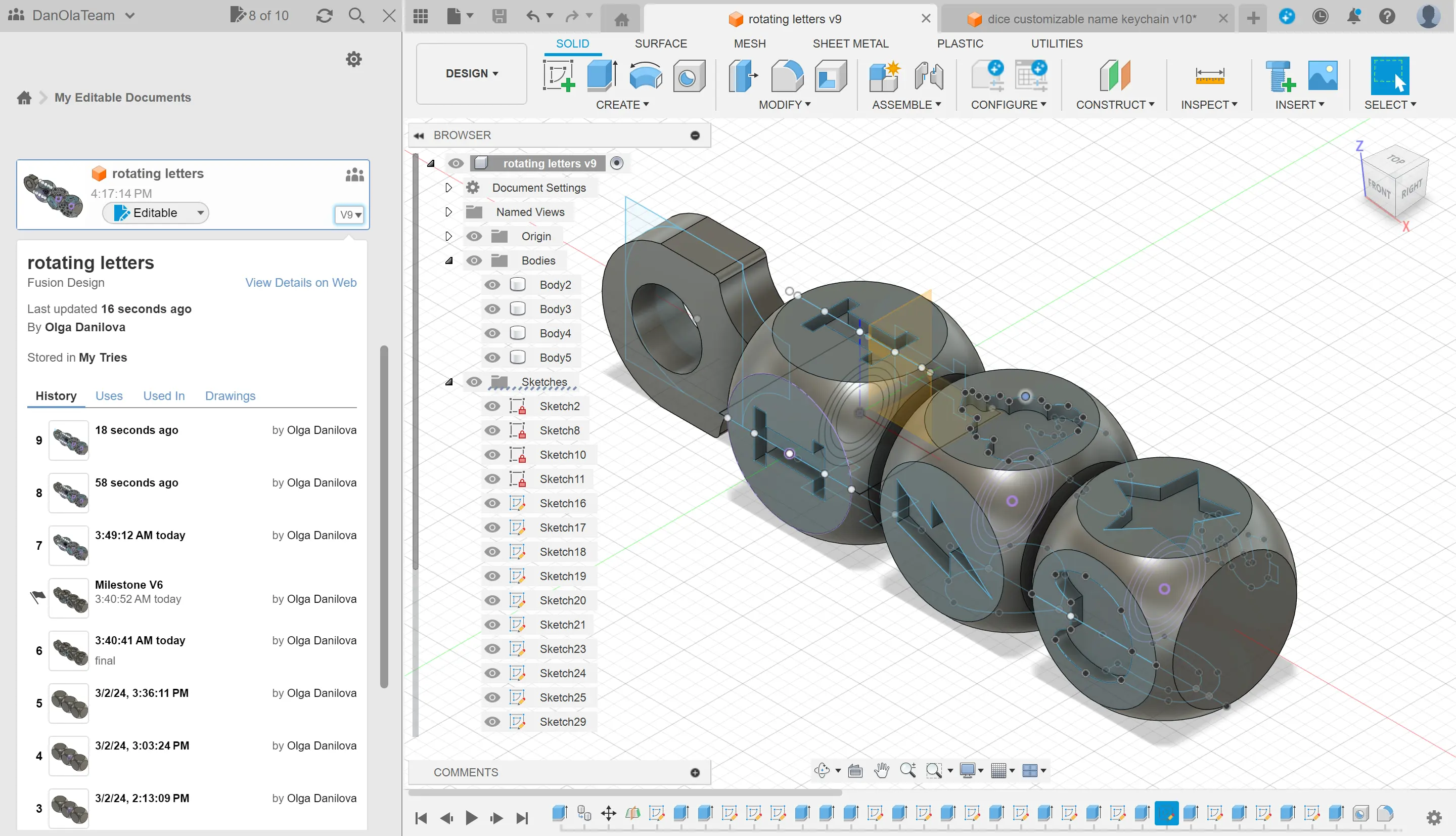Select the Joint tool
Viewport: 1456px width, 836px height.
click(928, 76)
